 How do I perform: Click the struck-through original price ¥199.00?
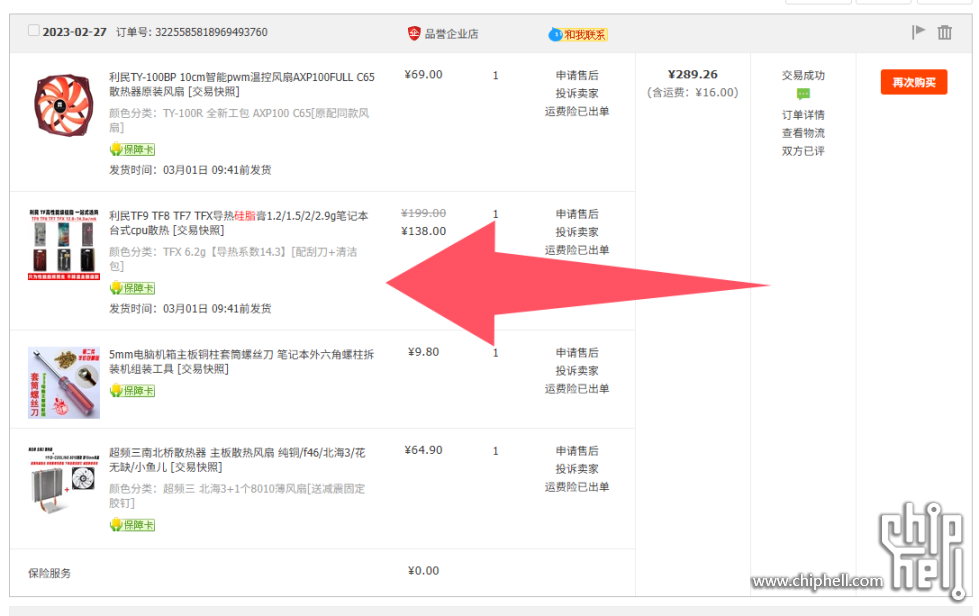(x=423, y=213)
